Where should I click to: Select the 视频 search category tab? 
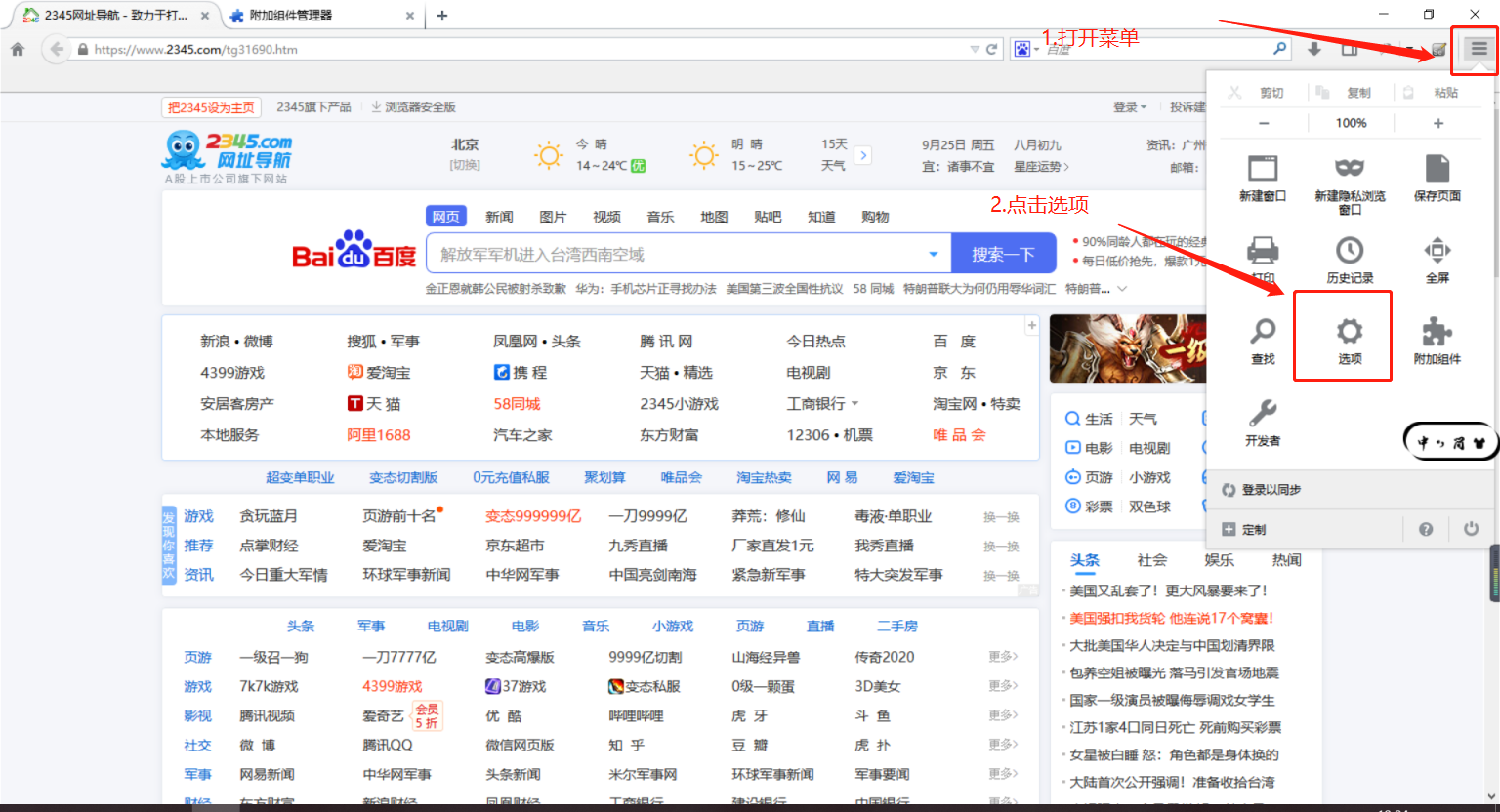click(x=606, y=217)
